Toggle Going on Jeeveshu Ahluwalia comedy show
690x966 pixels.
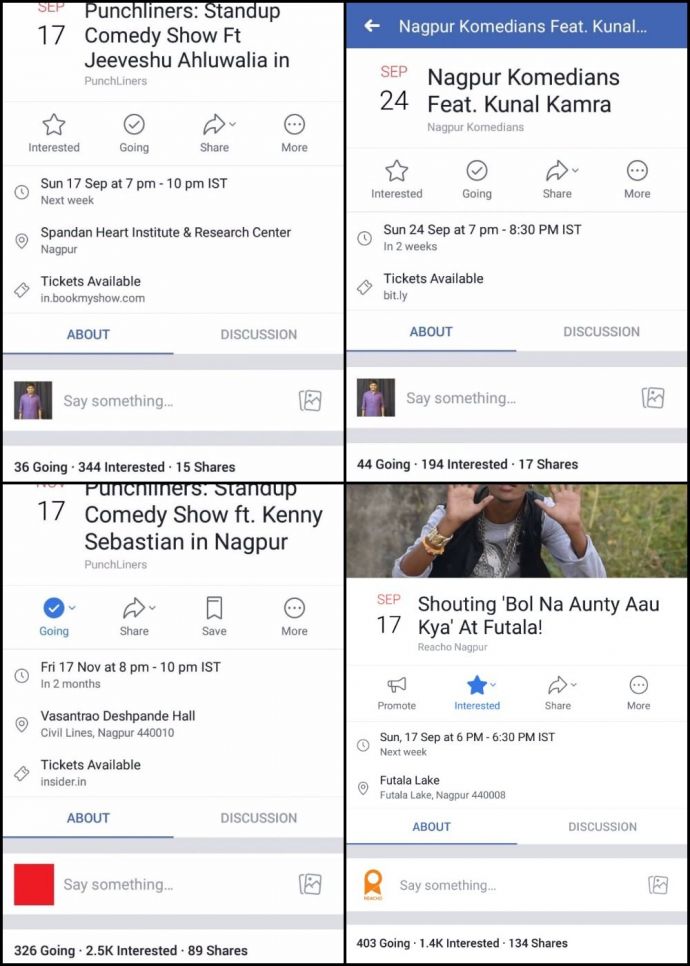(134, 133)
